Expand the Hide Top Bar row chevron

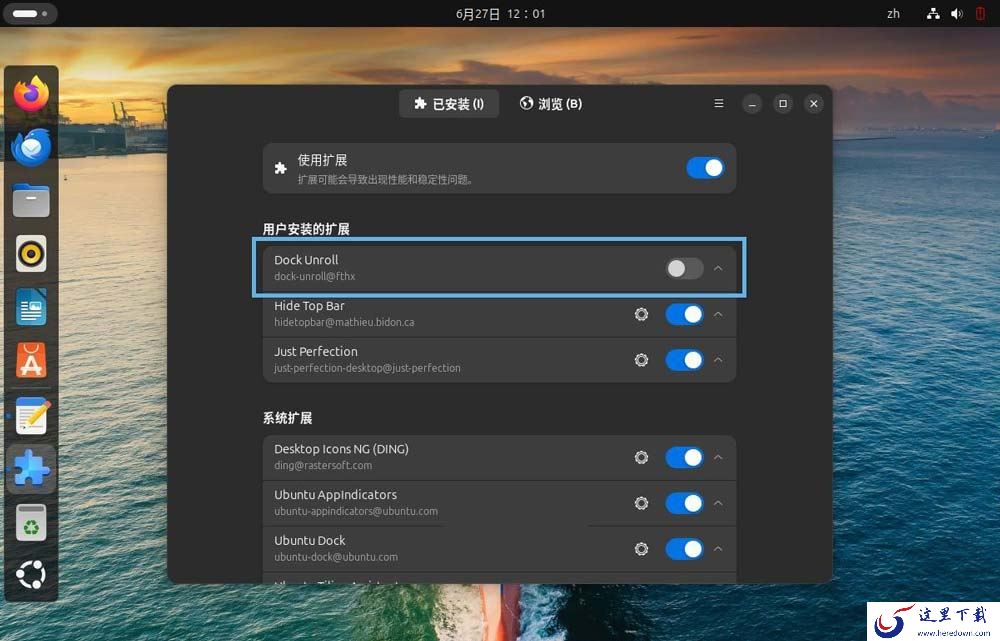[x=718, y=314]
